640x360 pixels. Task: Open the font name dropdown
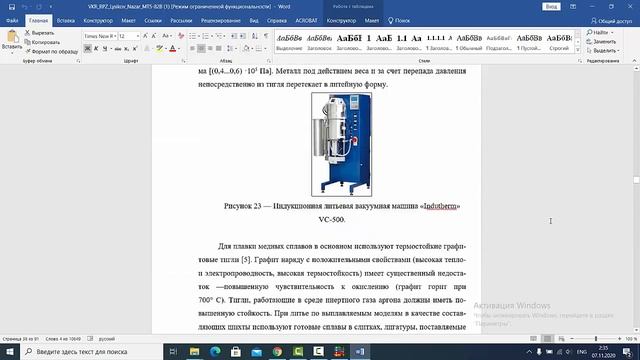pyautogui.click(x=115, y=36)
